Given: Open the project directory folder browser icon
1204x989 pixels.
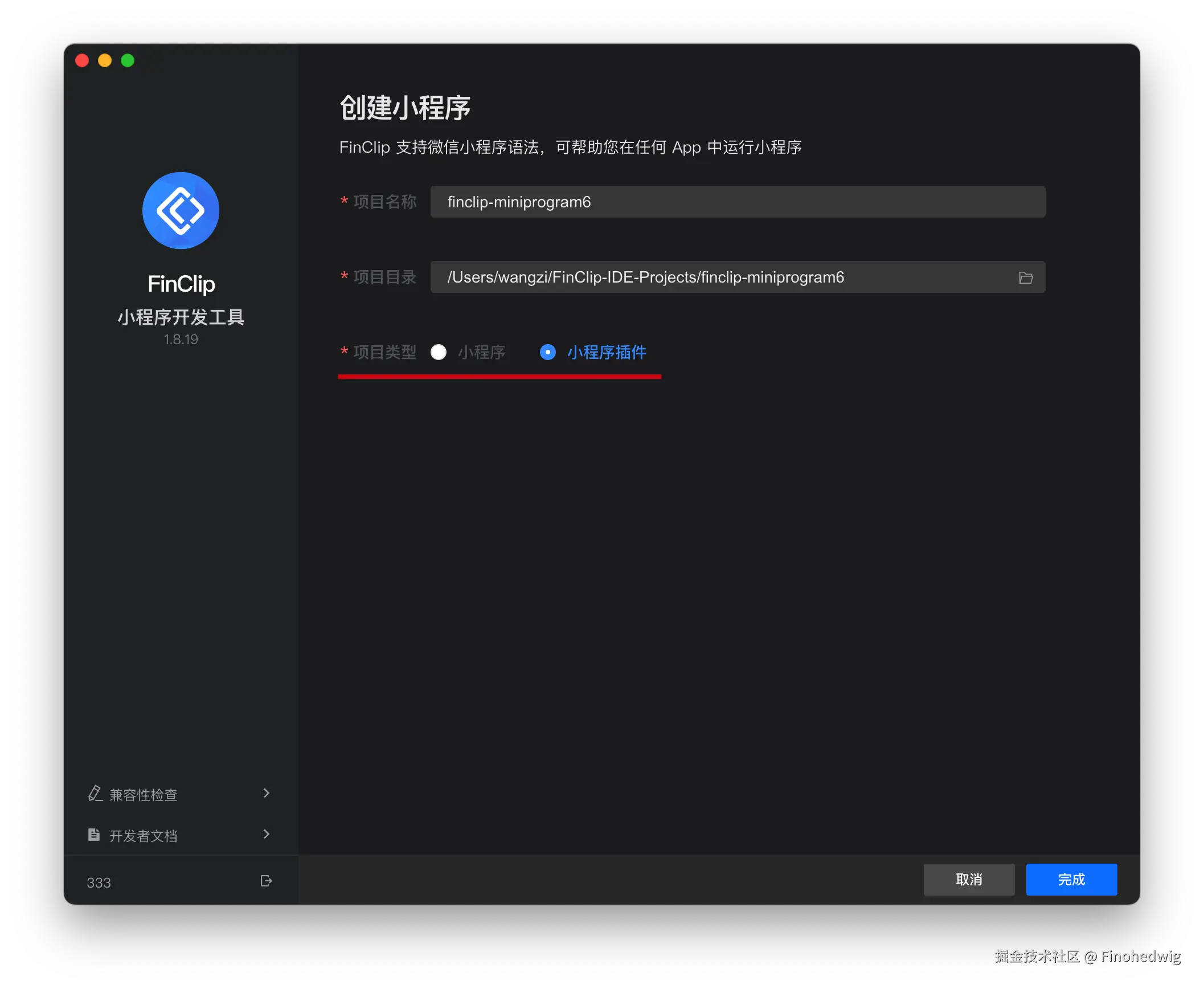Looking at the screenshot, I should pyautogui.click(x=1026, y=277).
